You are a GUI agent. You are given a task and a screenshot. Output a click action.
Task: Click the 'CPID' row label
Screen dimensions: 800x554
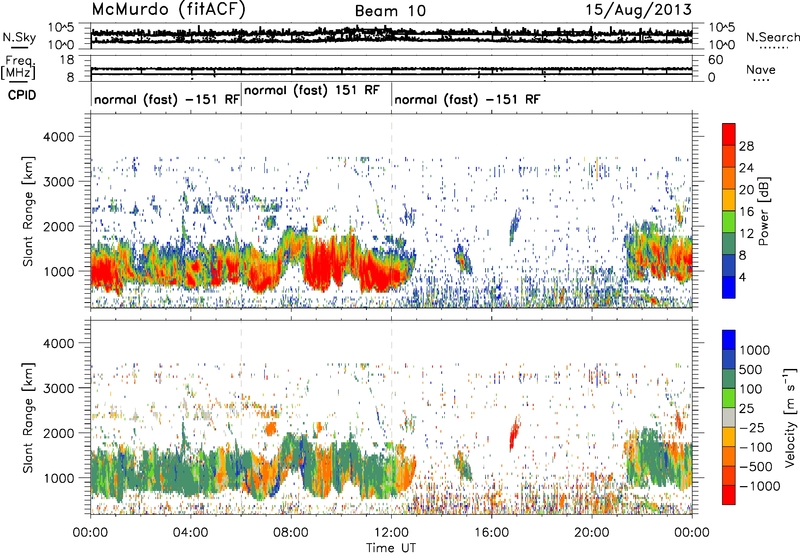tap(22, 95)
